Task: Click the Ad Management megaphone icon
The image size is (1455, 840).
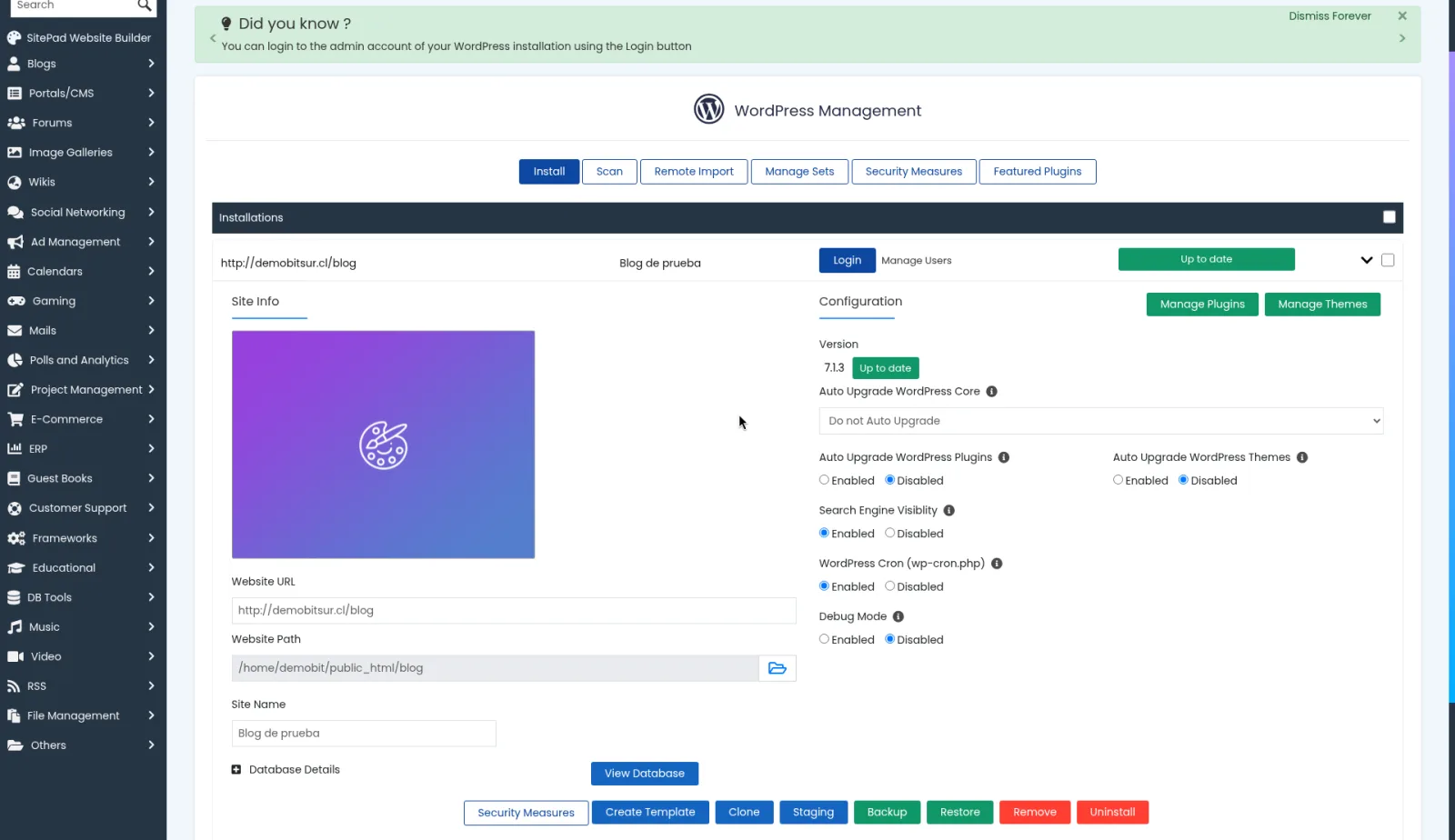Action: tap(15, 242)
